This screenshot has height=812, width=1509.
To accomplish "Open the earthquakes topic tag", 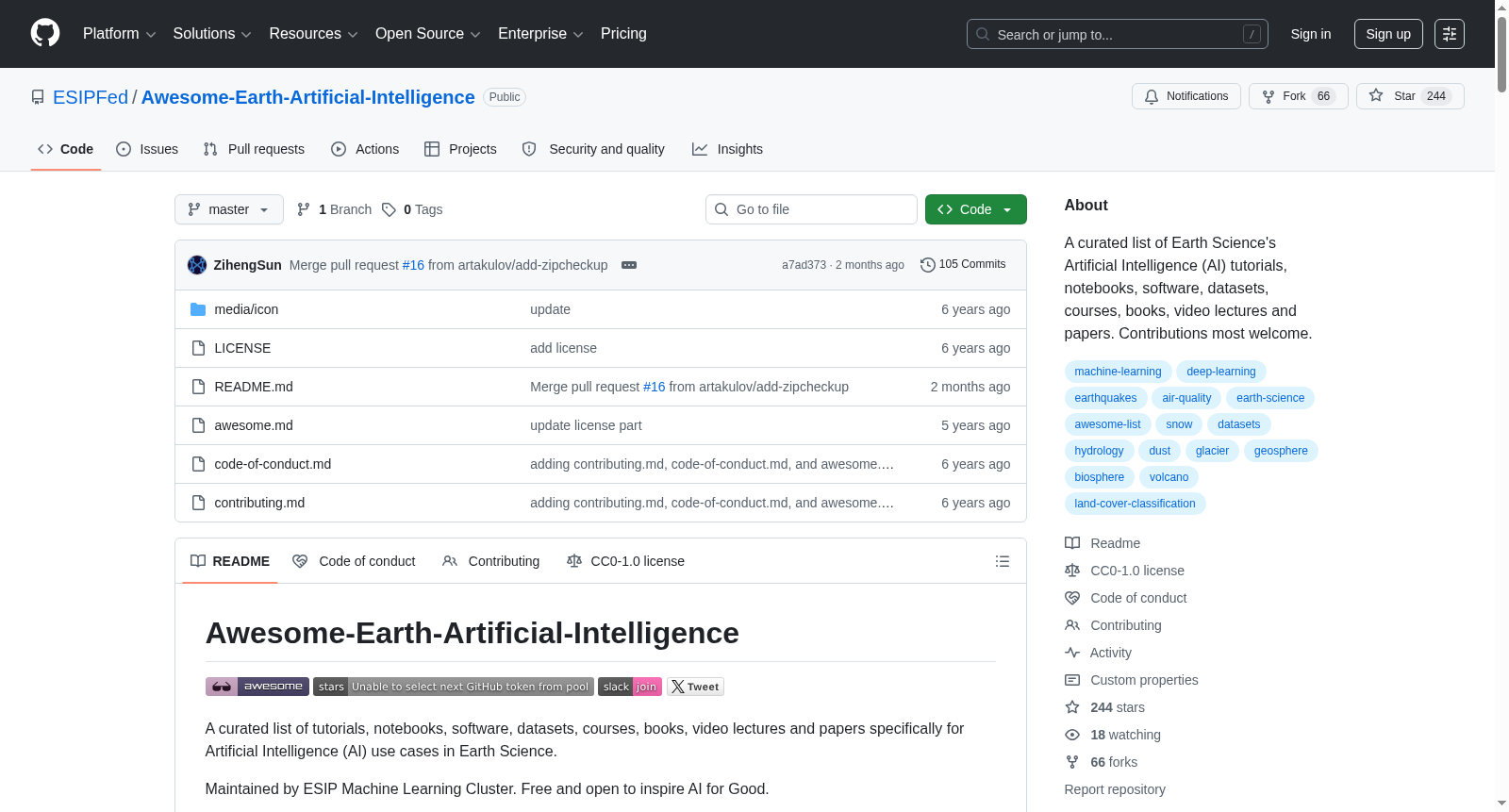I will pyautogui.click(x=1105, y=398).
